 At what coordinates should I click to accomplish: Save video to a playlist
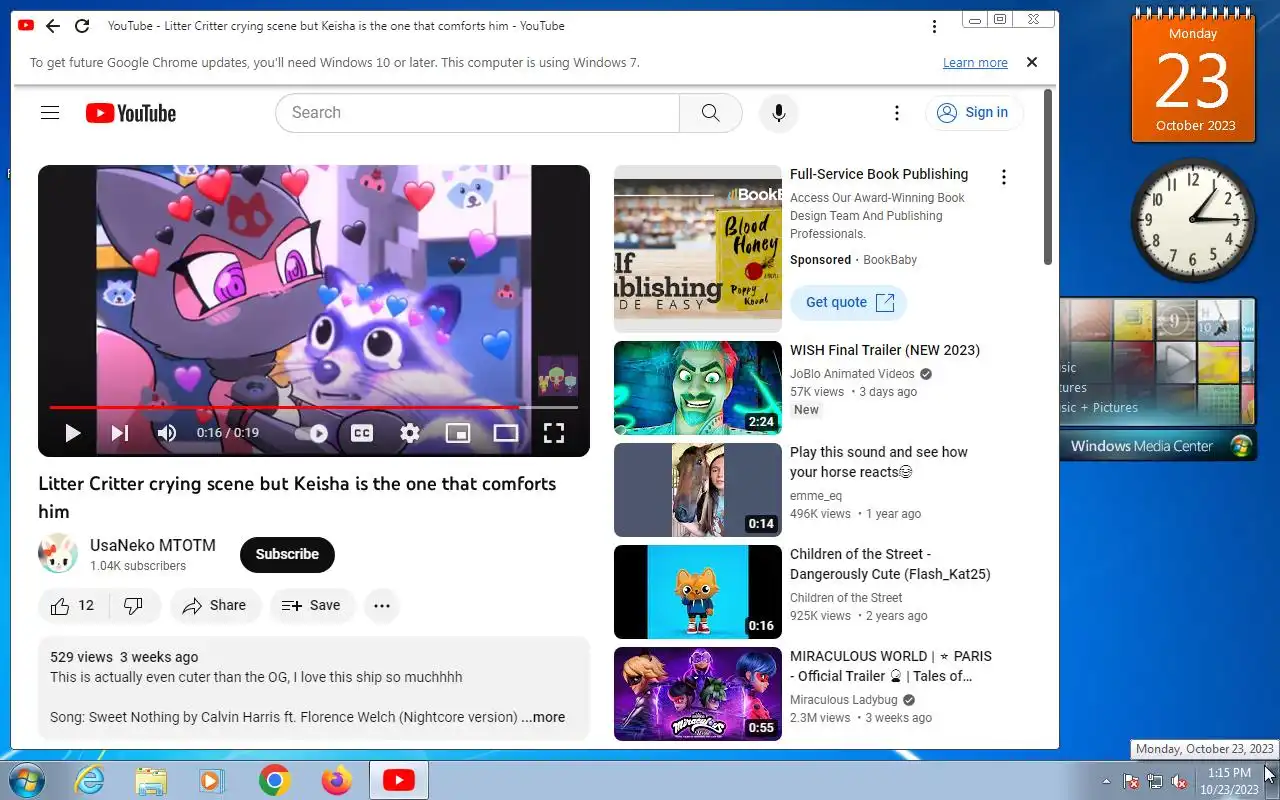[x=311, y=605]
